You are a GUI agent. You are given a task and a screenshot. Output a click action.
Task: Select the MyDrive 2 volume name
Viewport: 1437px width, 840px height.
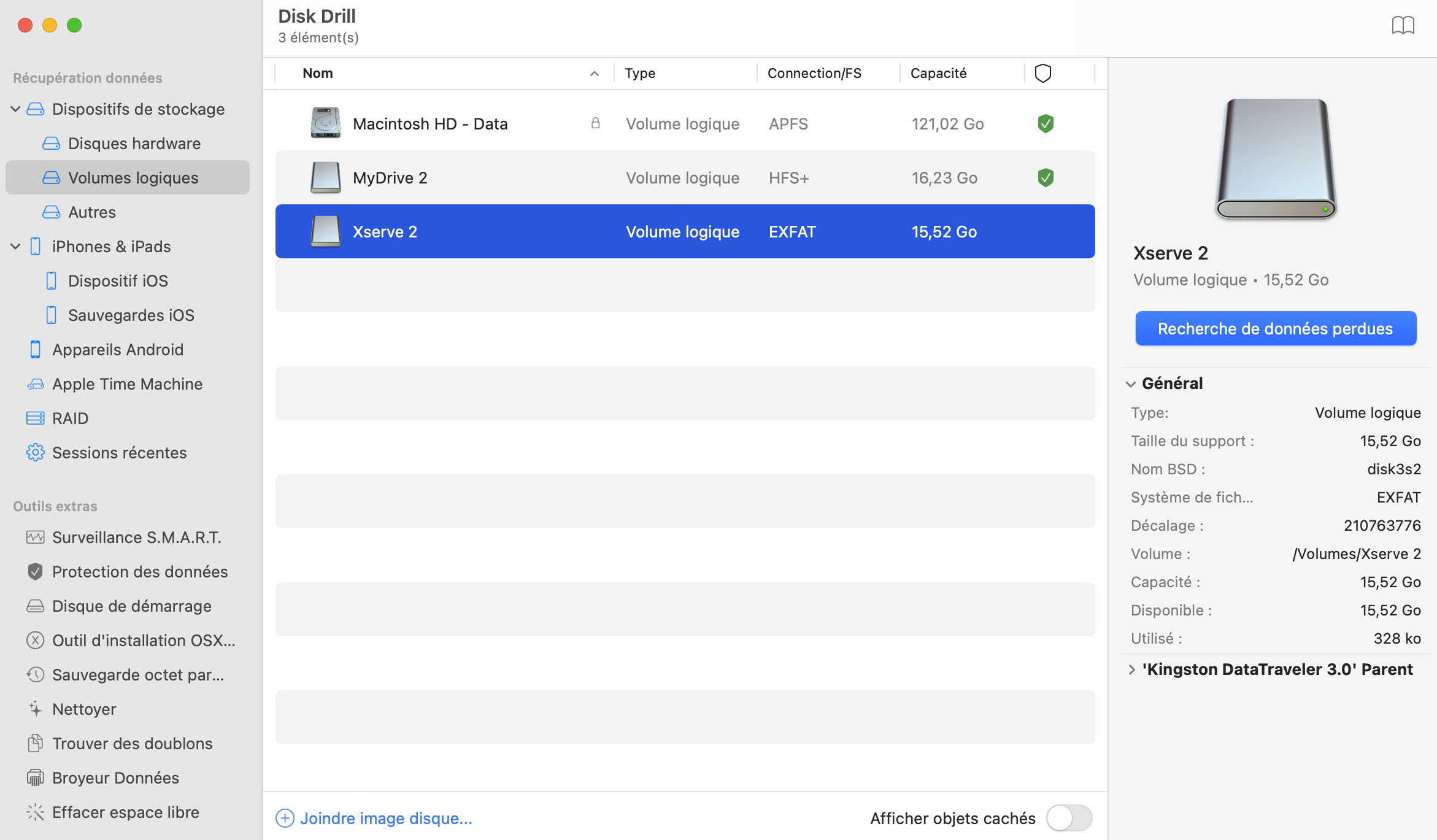pos(390,177)
